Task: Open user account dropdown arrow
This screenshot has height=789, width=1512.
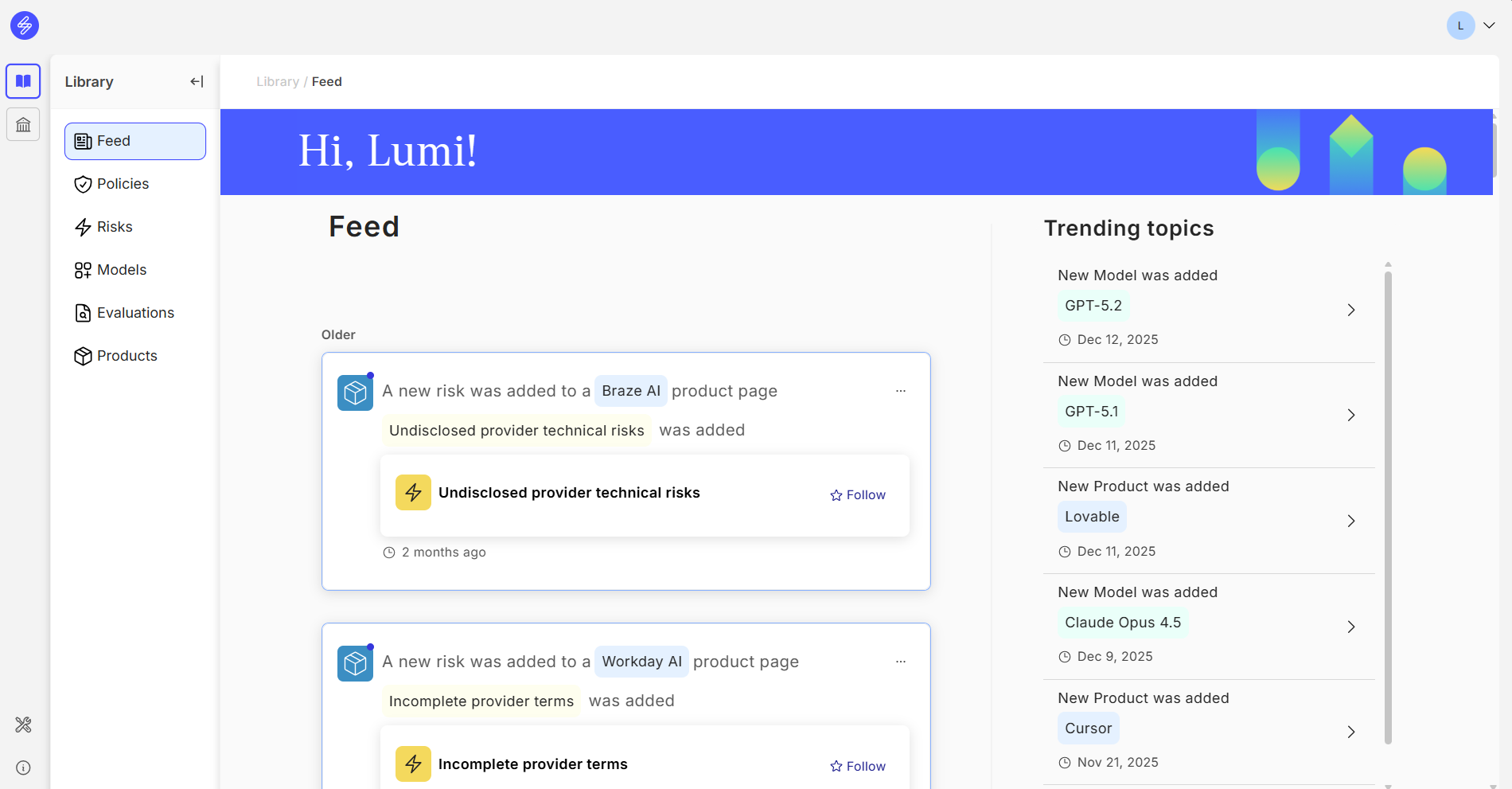Action: 1489,25
